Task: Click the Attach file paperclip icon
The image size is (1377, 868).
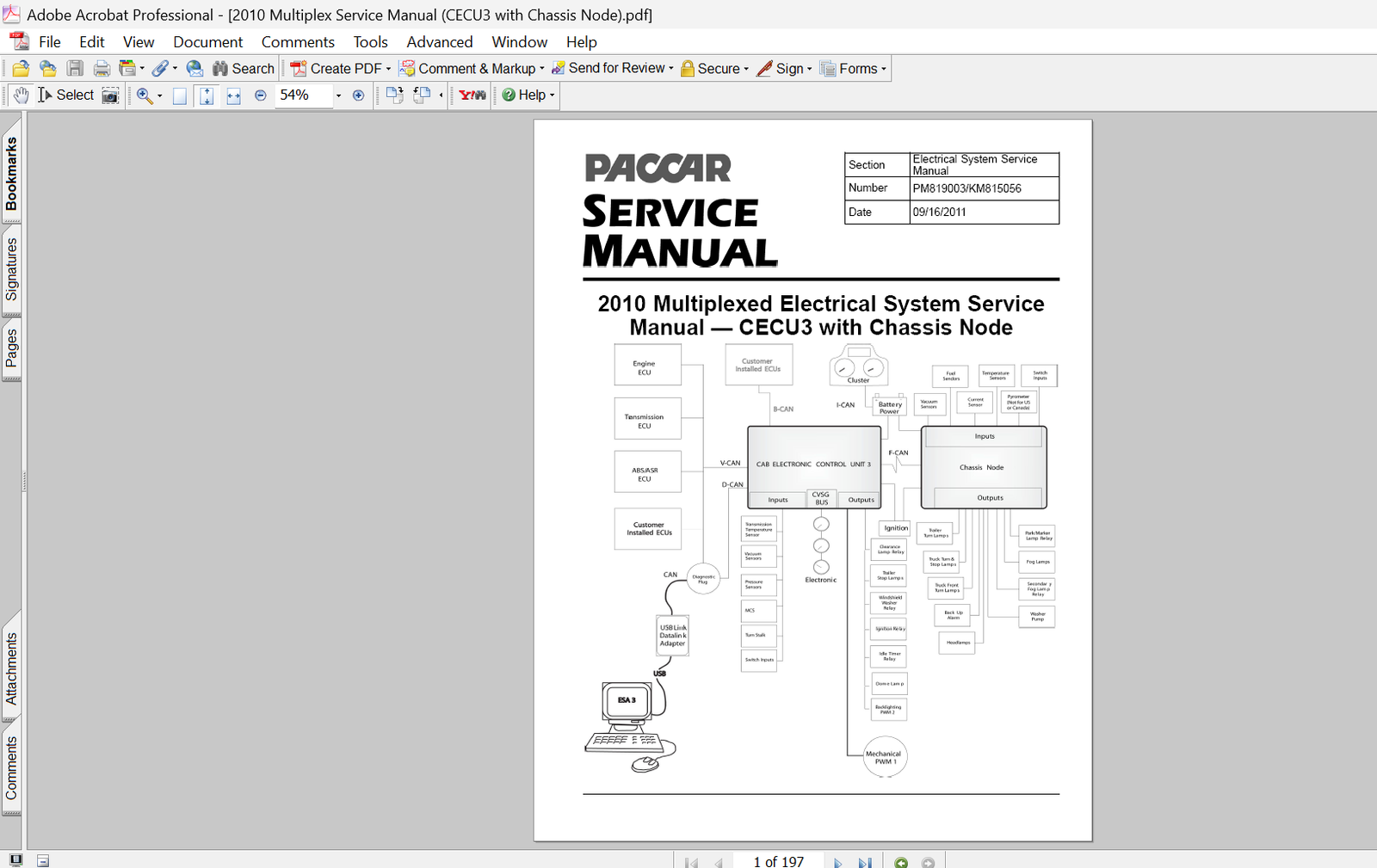Action: click(160, 69)
